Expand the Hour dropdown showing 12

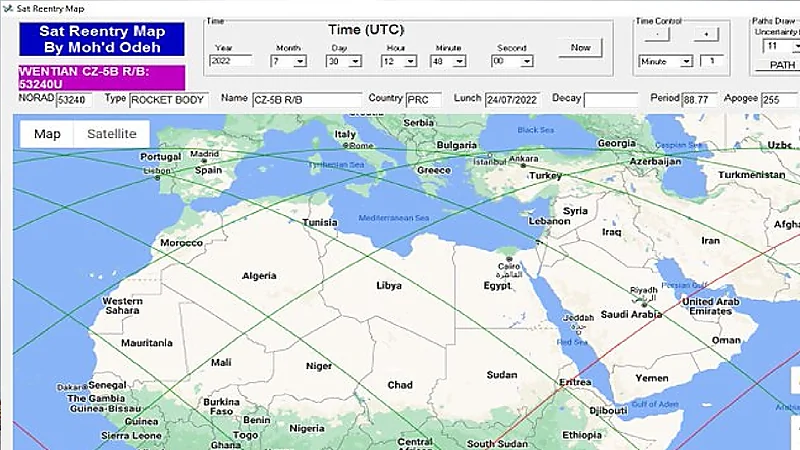point(410,61)
